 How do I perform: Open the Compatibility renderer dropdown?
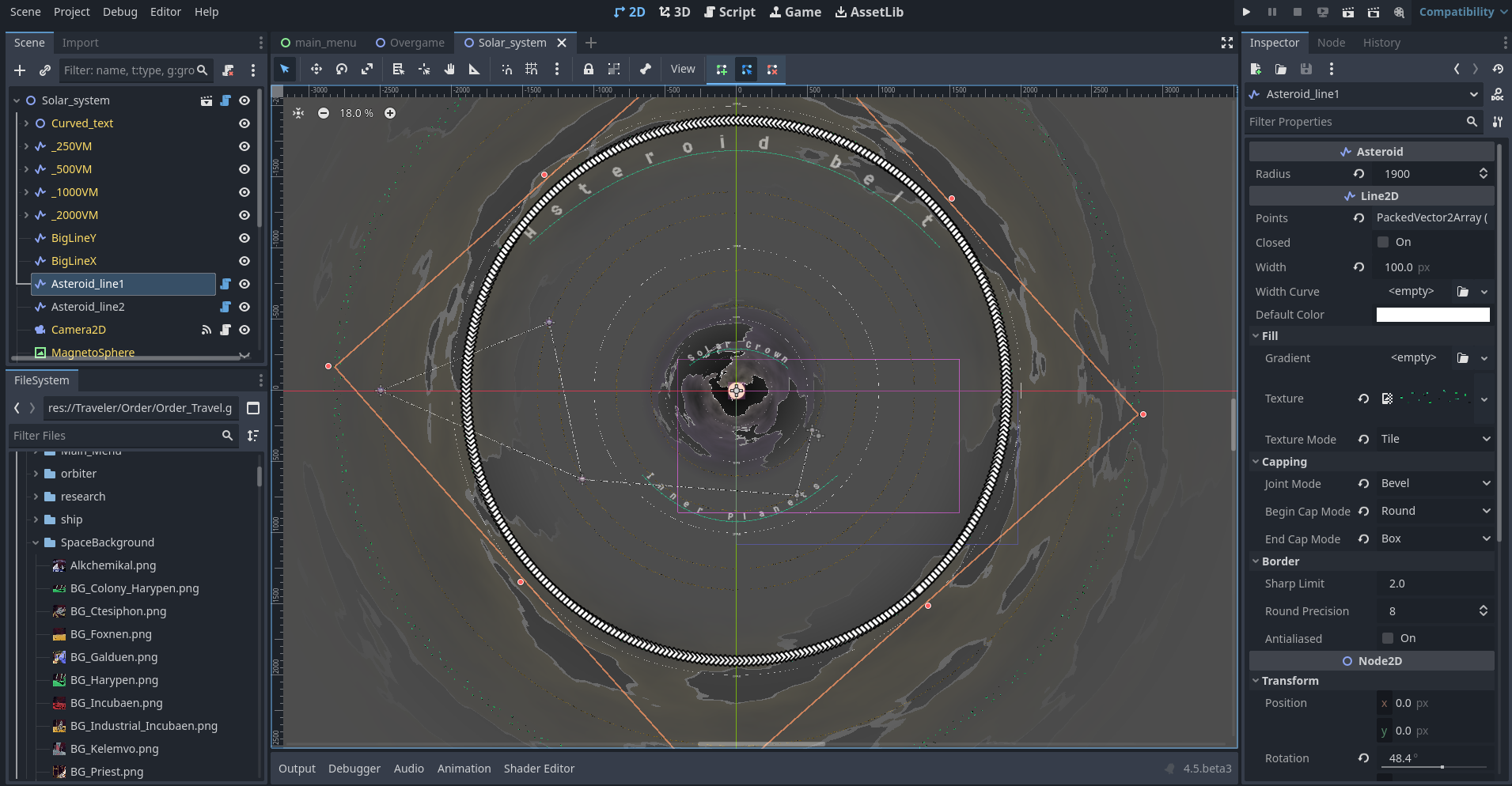coord(1462,12)
